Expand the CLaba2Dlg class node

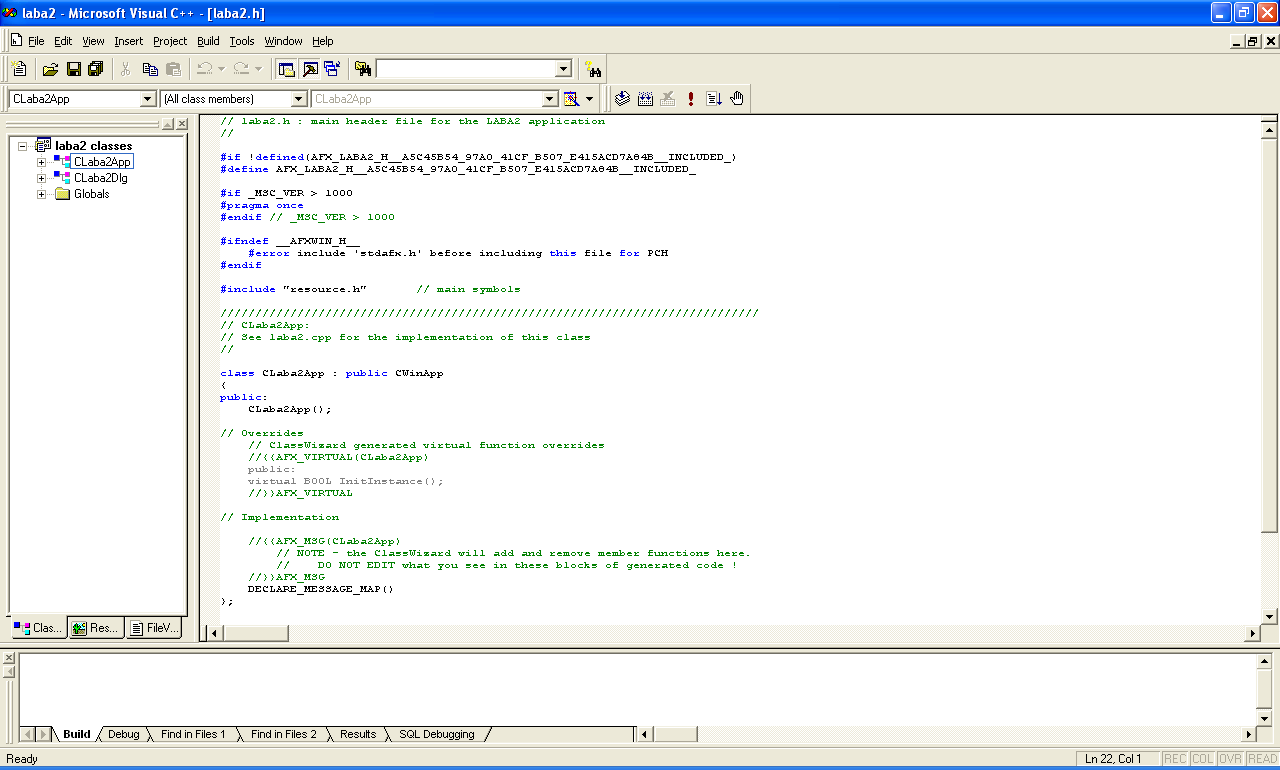click(42, 178)
